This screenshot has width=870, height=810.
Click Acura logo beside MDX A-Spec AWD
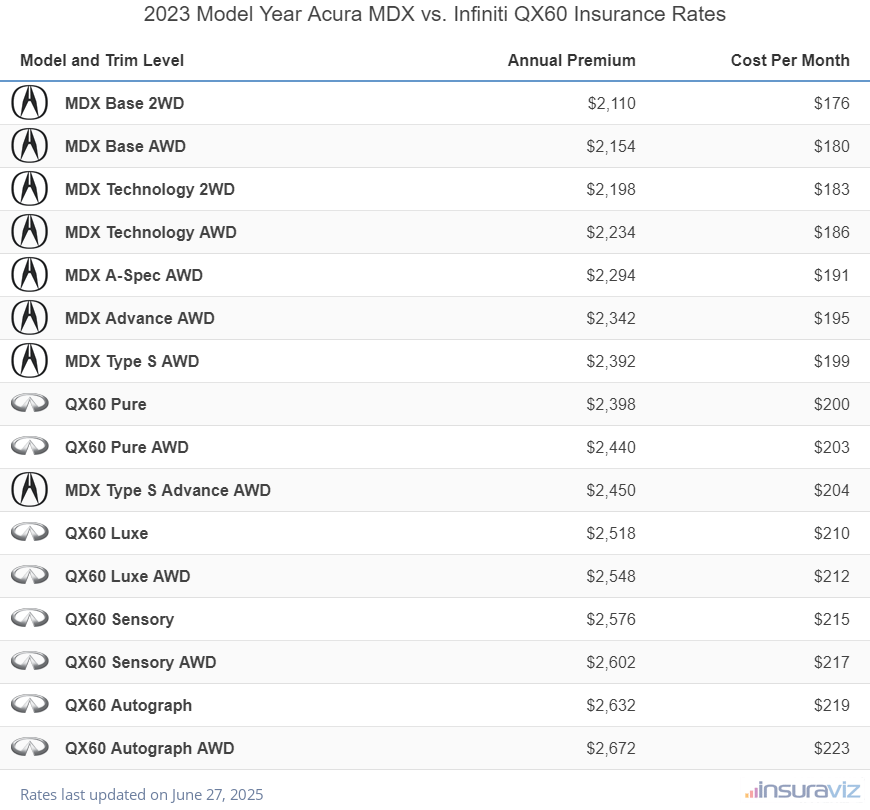pos(29,275)
